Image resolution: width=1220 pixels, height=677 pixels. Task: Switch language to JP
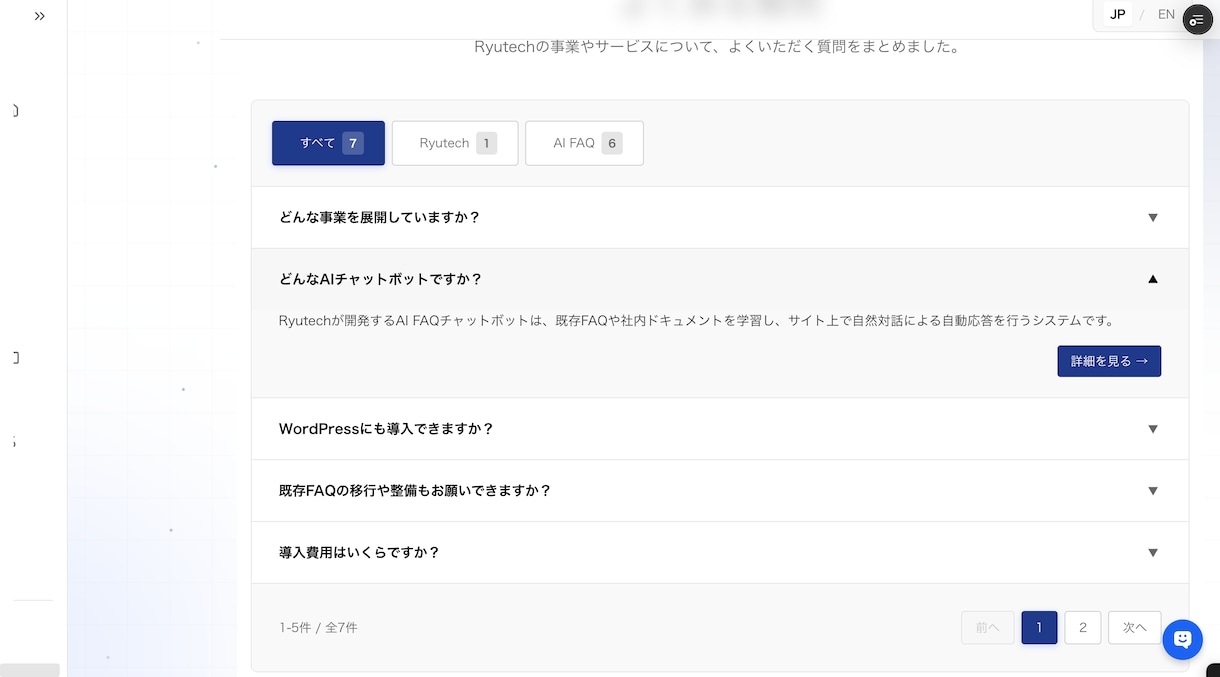(x=1118, y=14)
